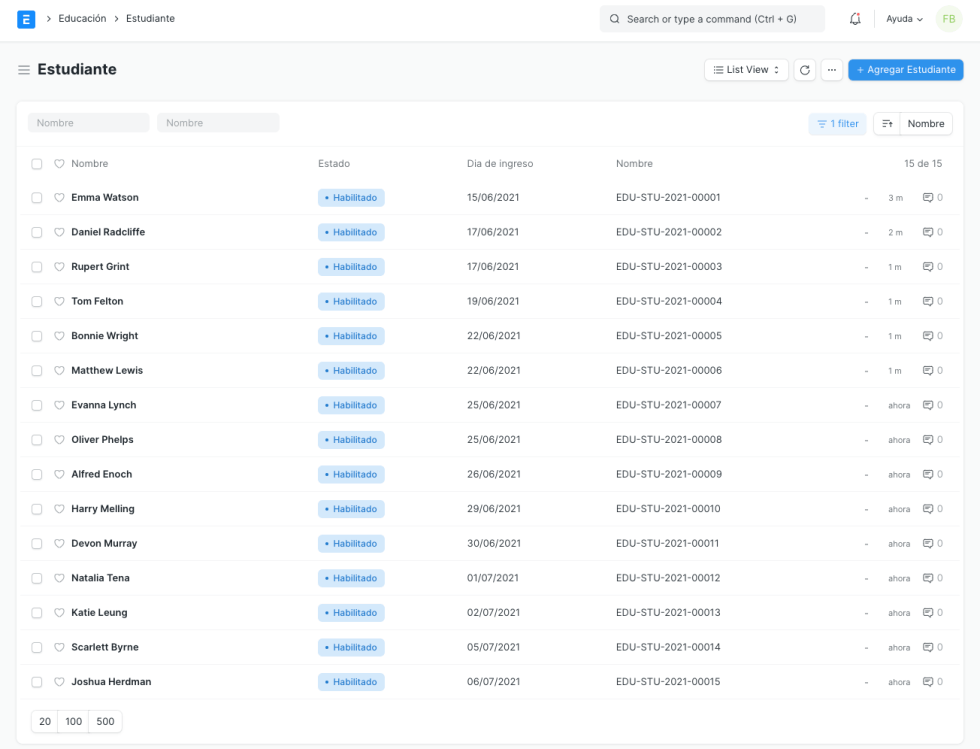Click the header heart icon
Image resolution: width=980 pixels, height=749 pixels.
tap(59, 164)
